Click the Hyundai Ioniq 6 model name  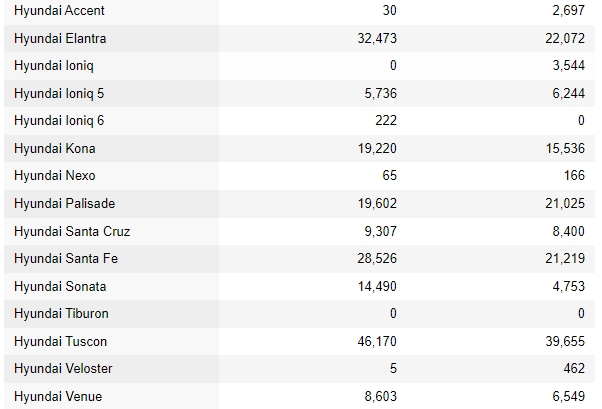click(x=59, y=121)
